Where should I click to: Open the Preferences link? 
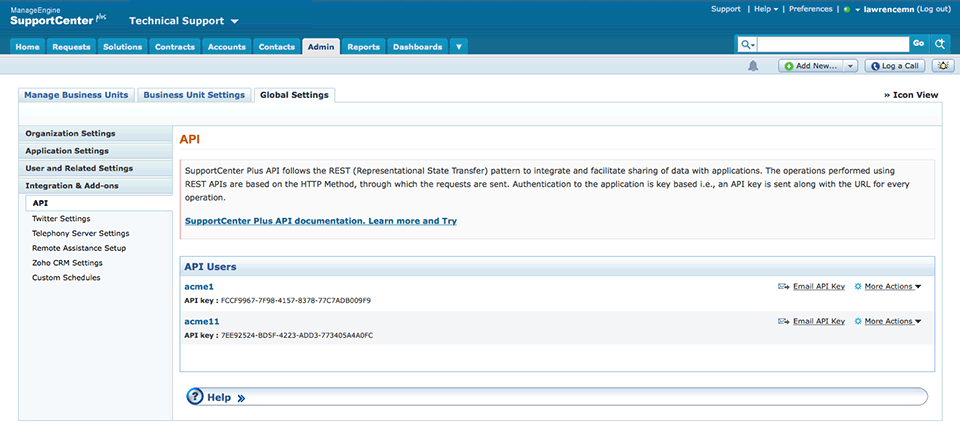click(x=811, y=9)
